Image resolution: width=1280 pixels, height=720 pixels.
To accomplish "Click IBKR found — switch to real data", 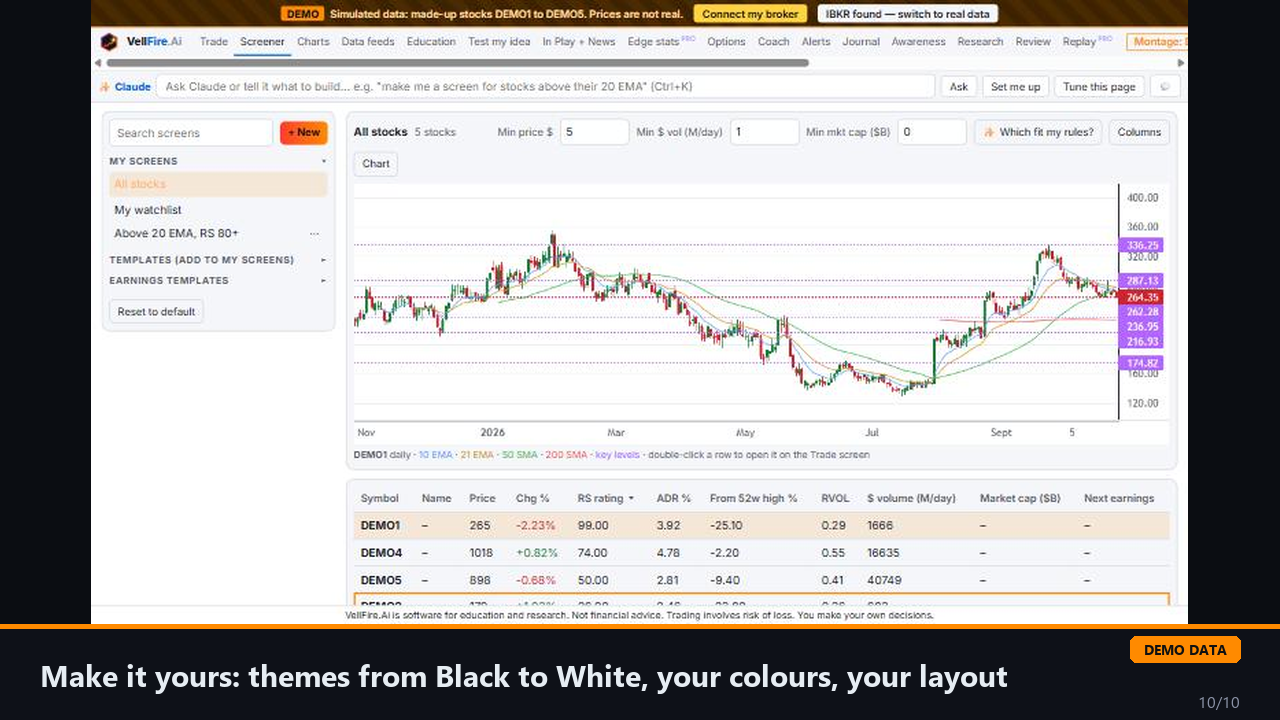I will click(x=907, y=14).
